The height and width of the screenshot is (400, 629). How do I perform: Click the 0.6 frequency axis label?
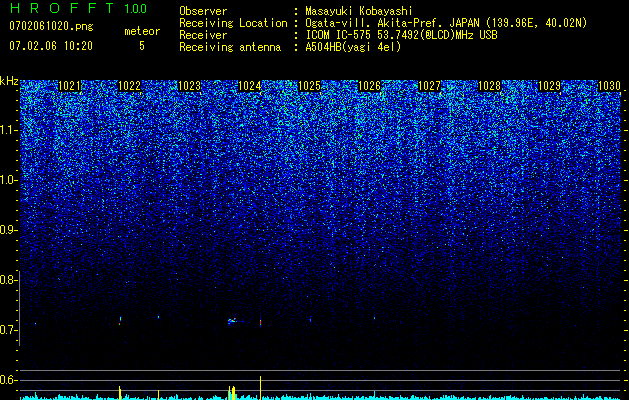(x=8, y=380)
